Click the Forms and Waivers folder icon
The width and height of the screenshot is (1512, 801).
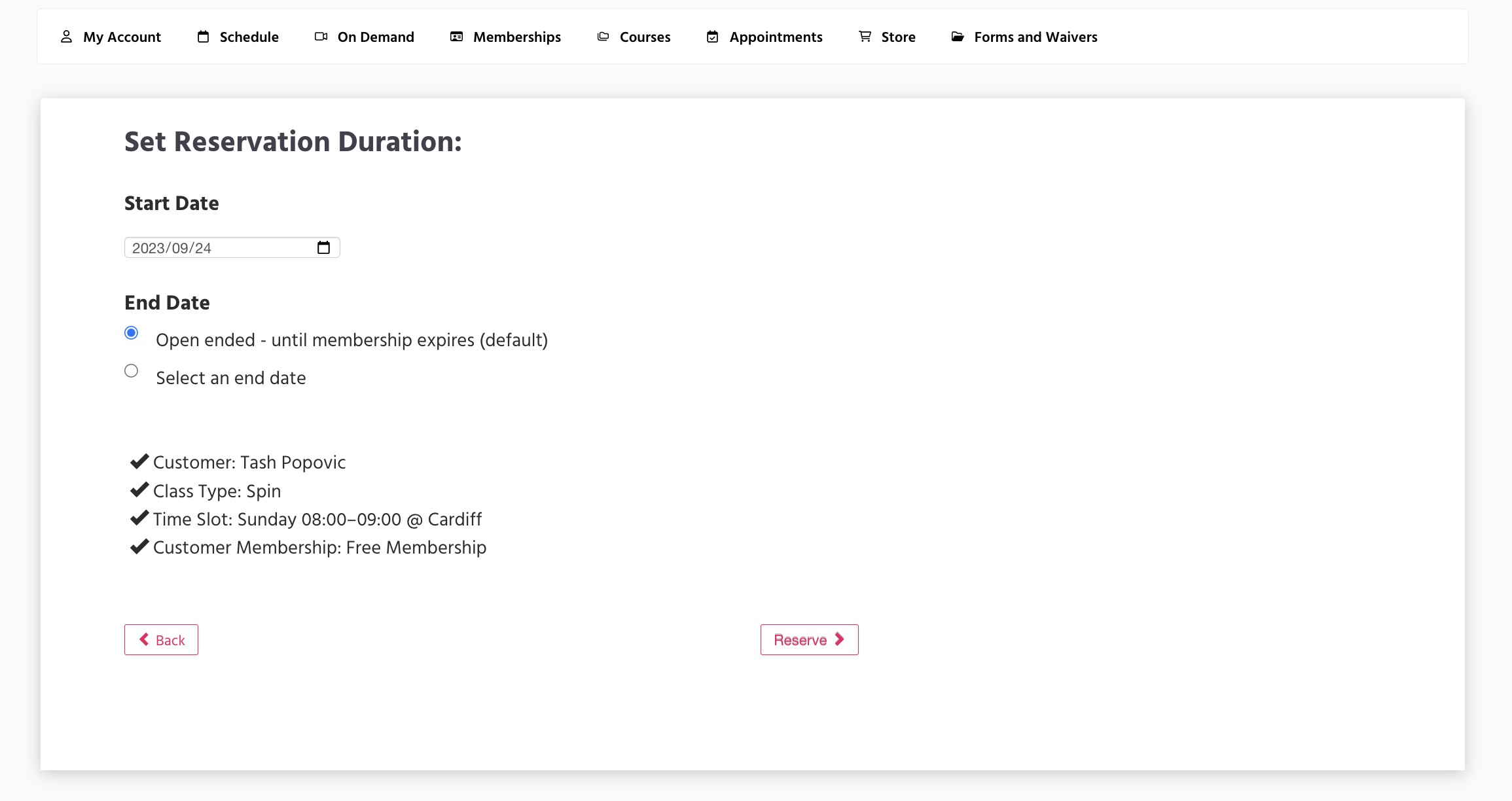958,37
